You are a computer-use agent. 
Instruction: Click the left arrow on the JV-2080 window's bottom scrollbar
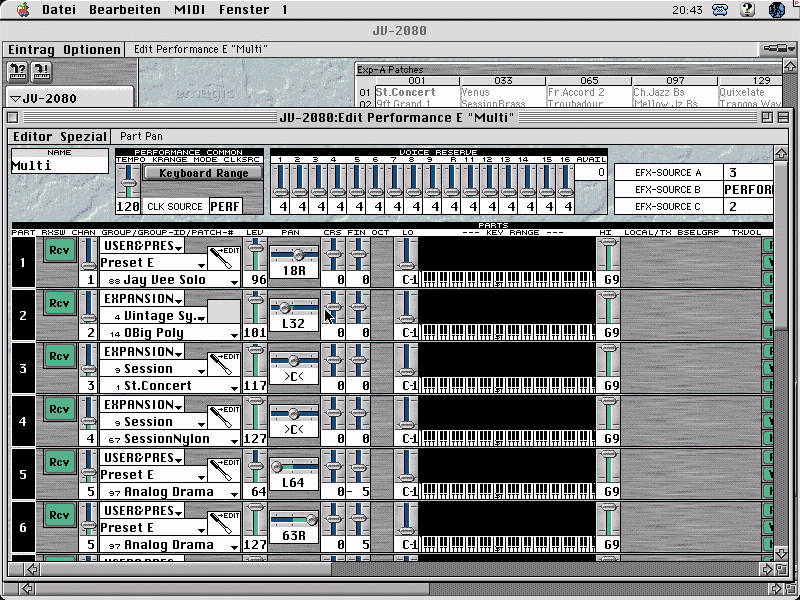click(27, 589)
